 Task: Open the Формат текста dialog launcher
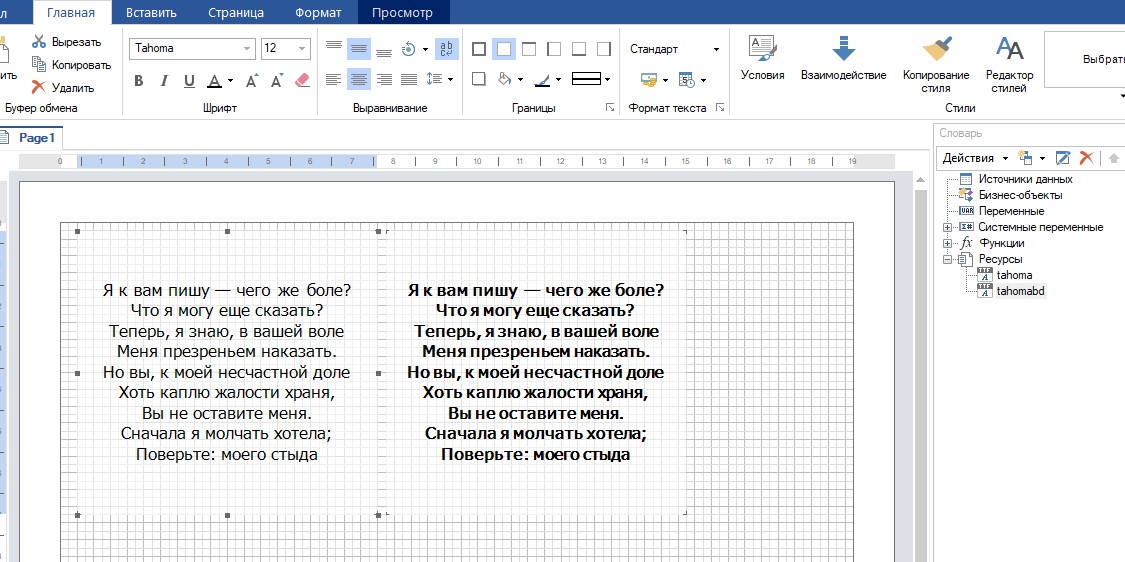pyautogui.click(x=720, y=108)
